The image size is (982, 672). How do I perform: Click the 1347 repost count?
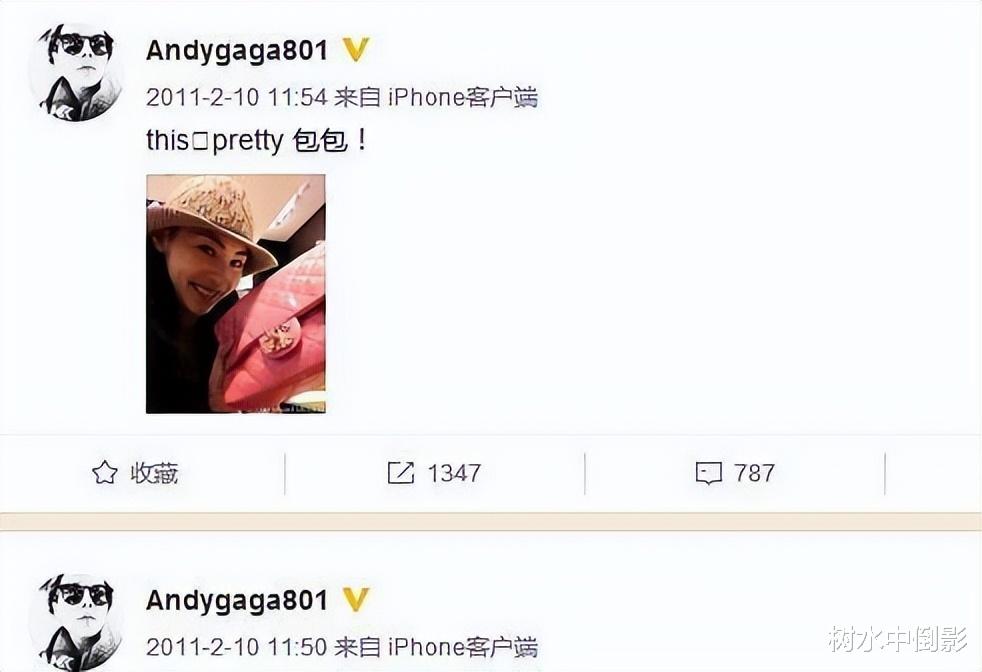pos(454,473)
